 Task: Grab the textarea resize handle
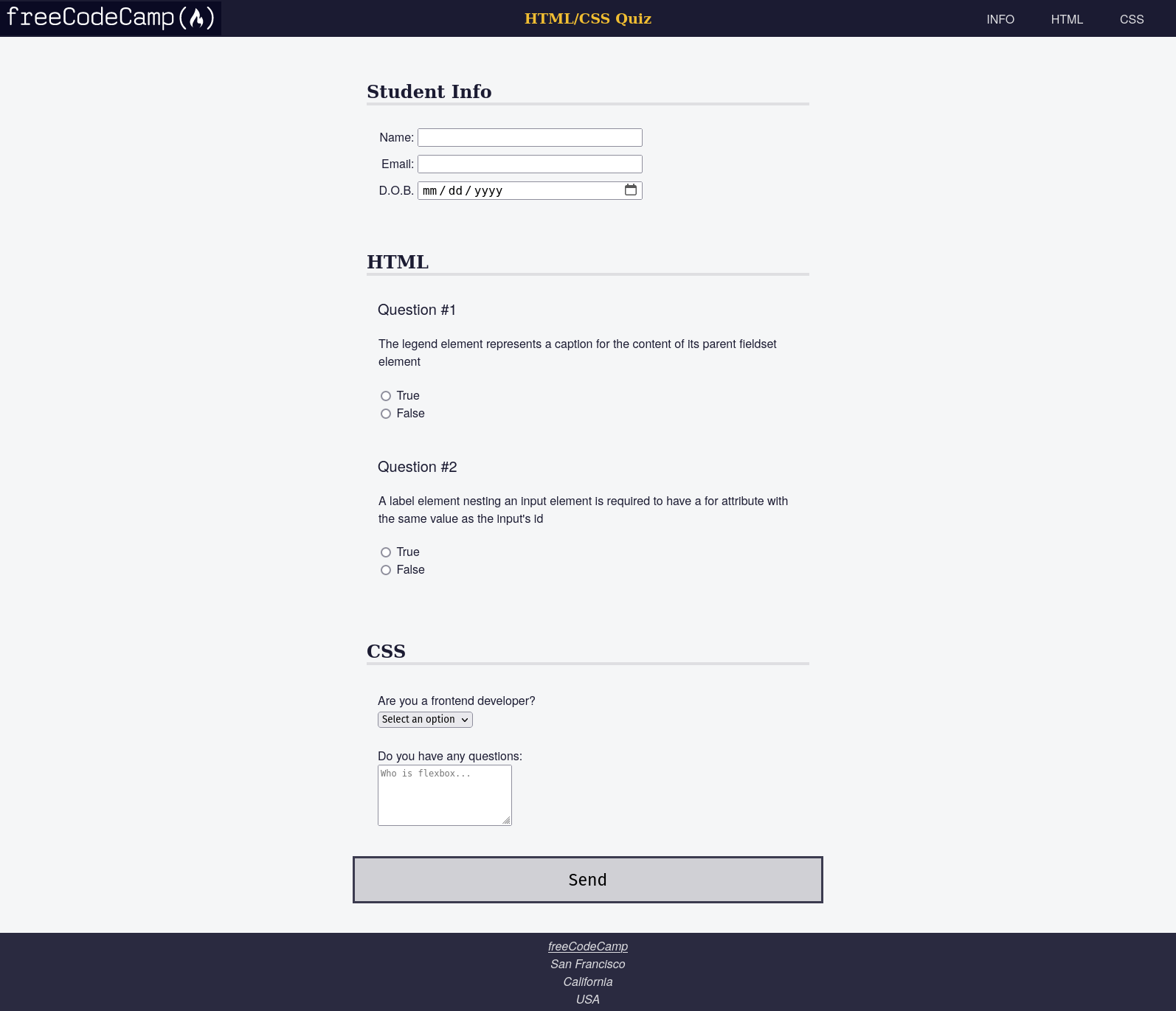[506, 820]
